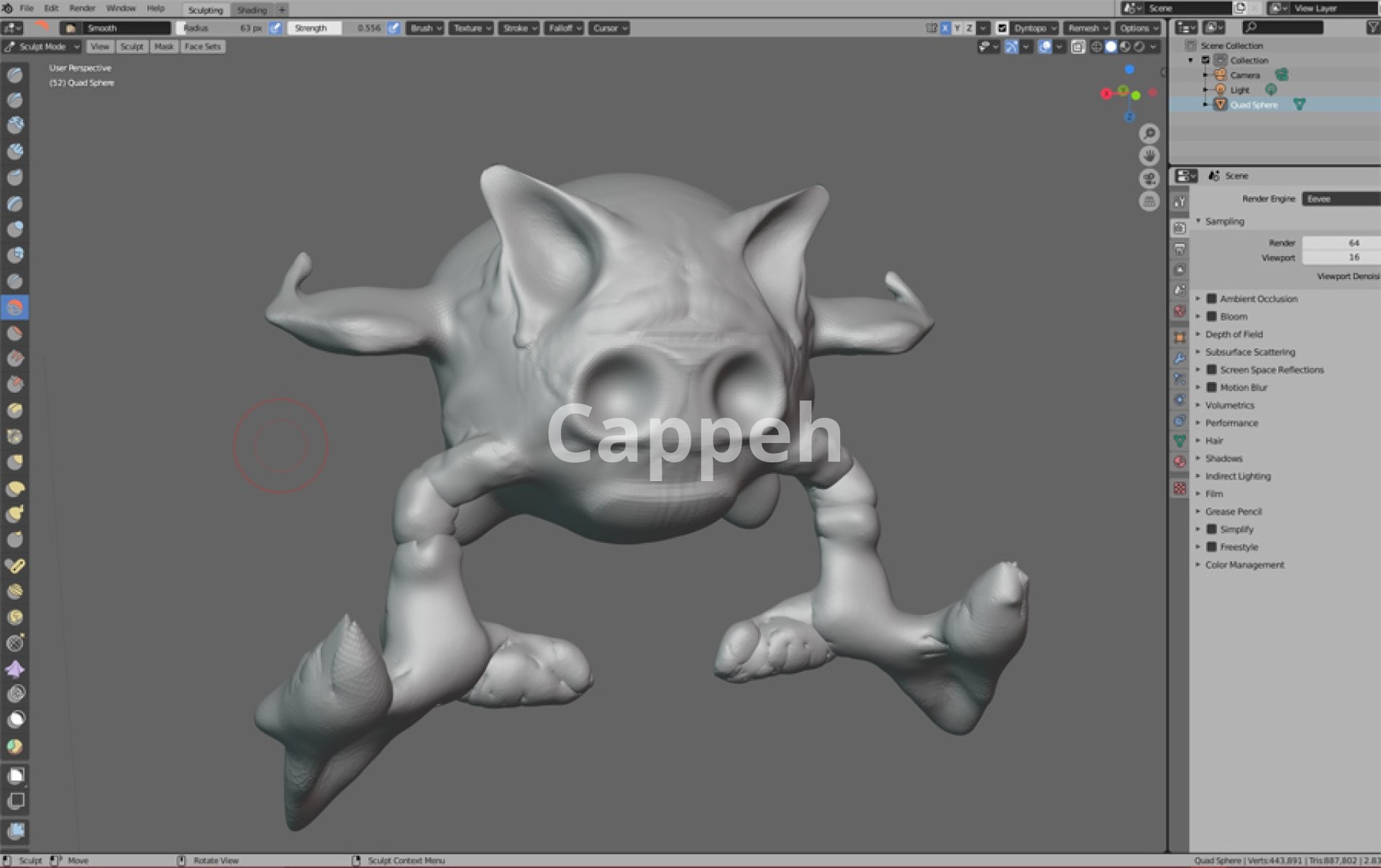The width and height of the screenshot is (1381, 868).
Task: Open the Render menu
Action: coord(82,9)
